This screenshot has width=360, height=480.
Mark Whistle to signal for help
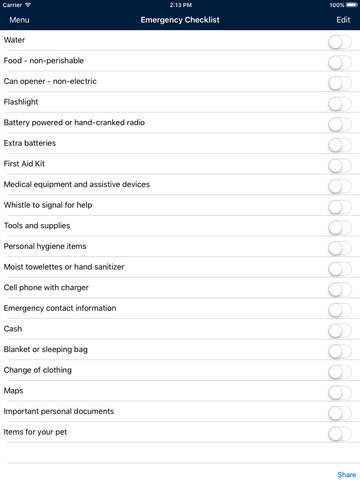[x=340, y=207]
